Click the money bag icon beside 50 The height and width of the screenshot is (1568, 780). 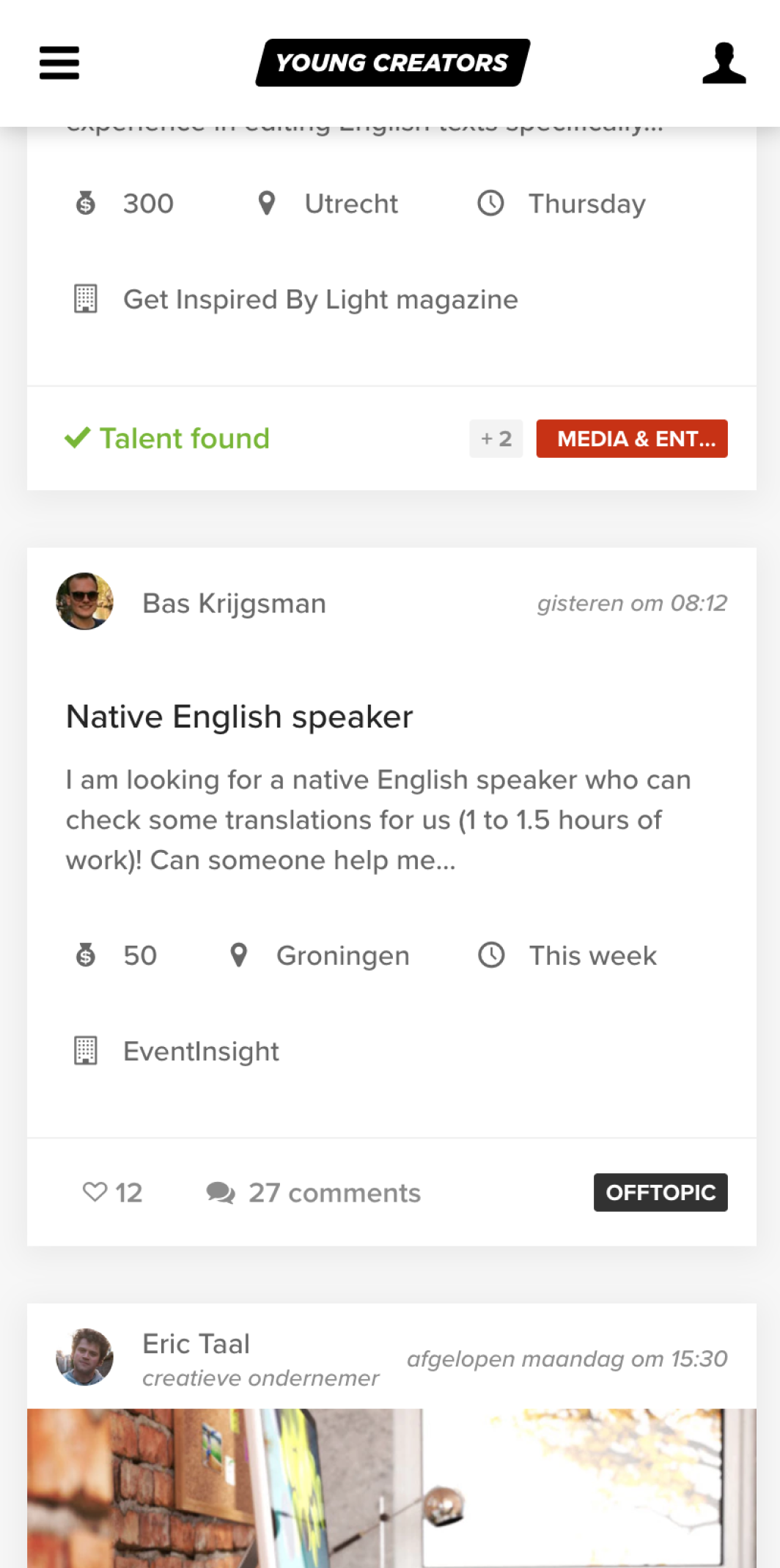86,955
